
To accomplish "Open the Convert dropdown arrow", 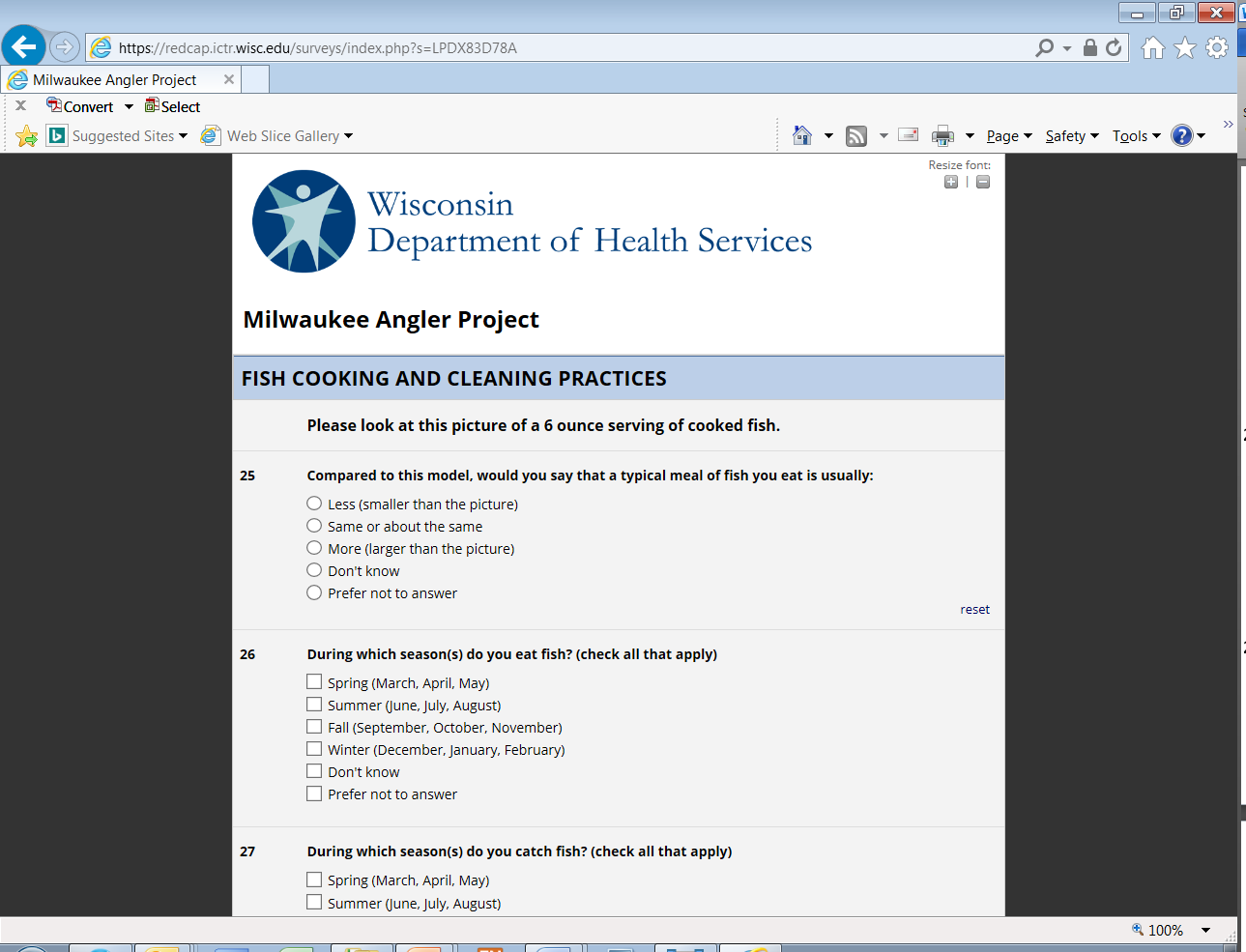I will tap(129, 107).
